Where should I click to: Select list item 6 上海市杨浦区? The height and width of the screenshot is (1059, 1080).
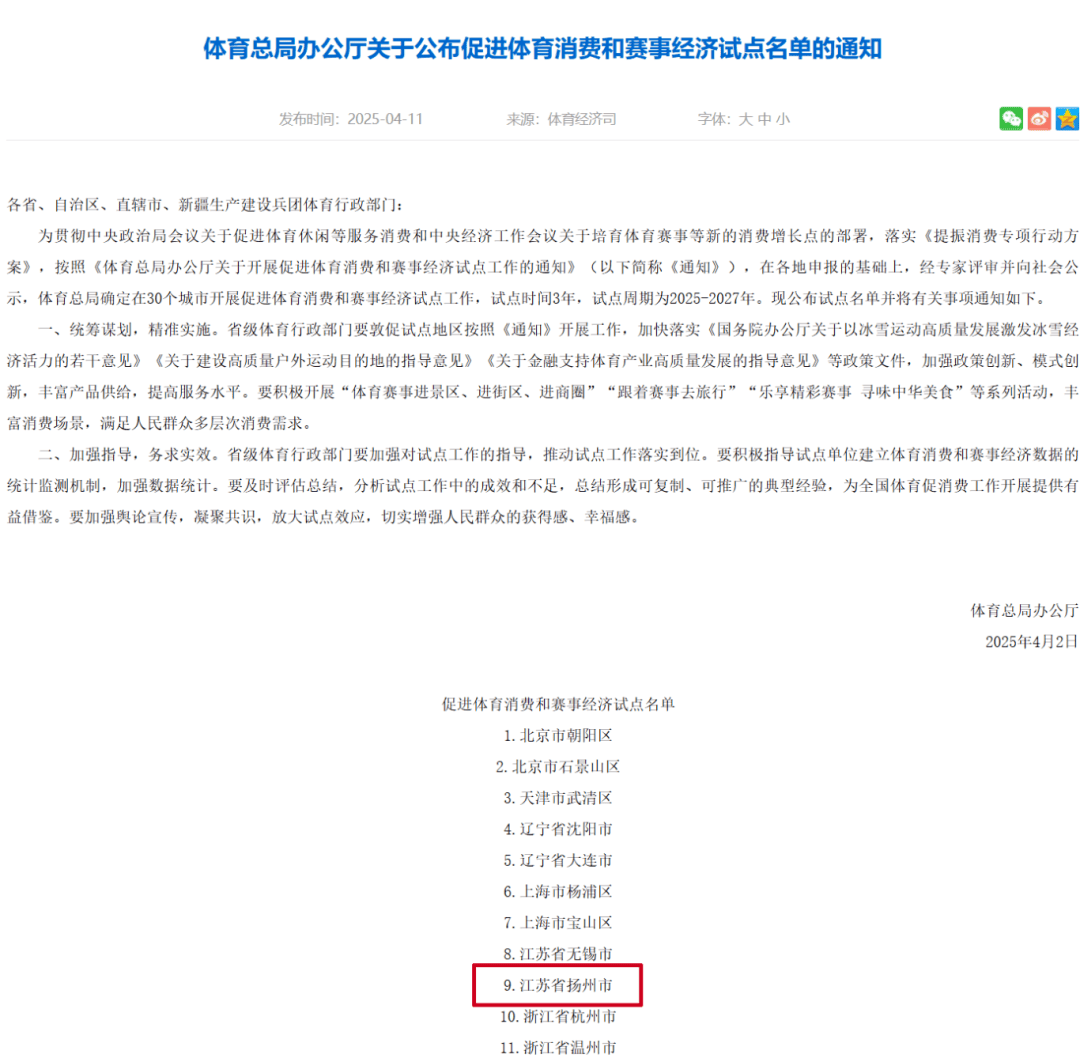(x=558, y=891)
